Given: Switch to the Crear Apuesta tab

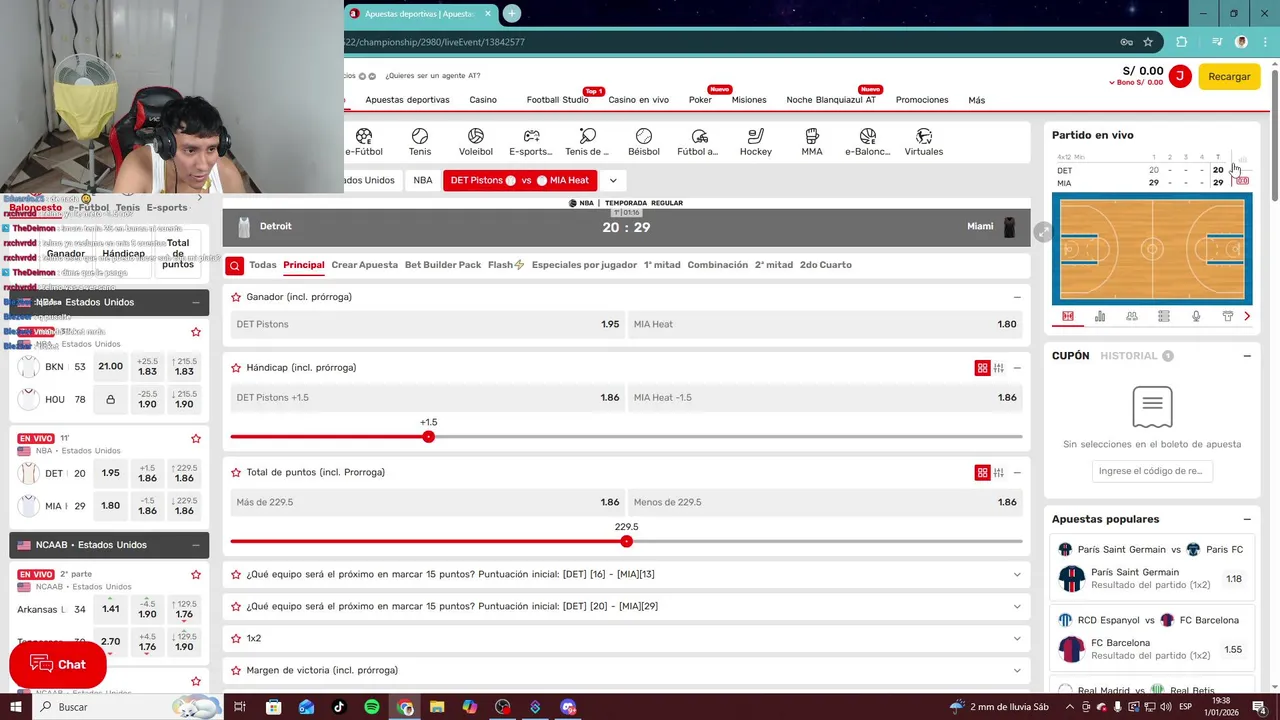Looking at the screenshot, I should (365, 265).
